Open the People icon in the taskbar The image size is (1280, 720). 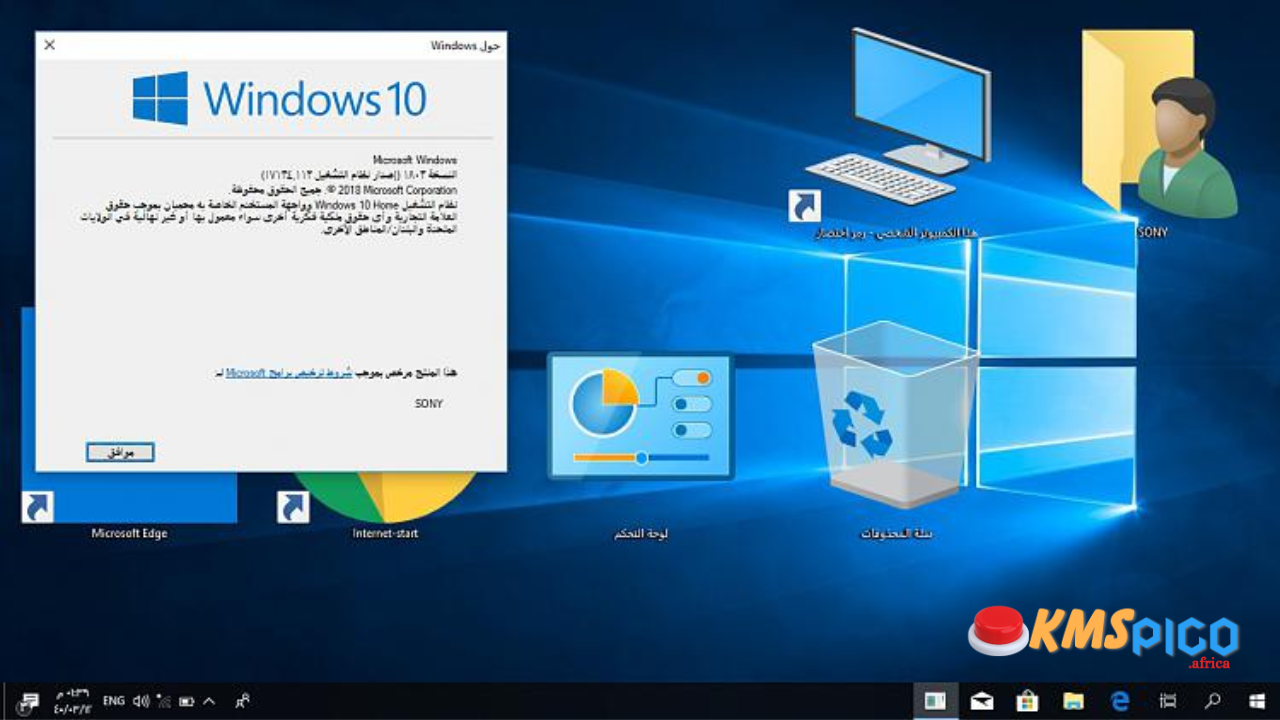[242, 701]
